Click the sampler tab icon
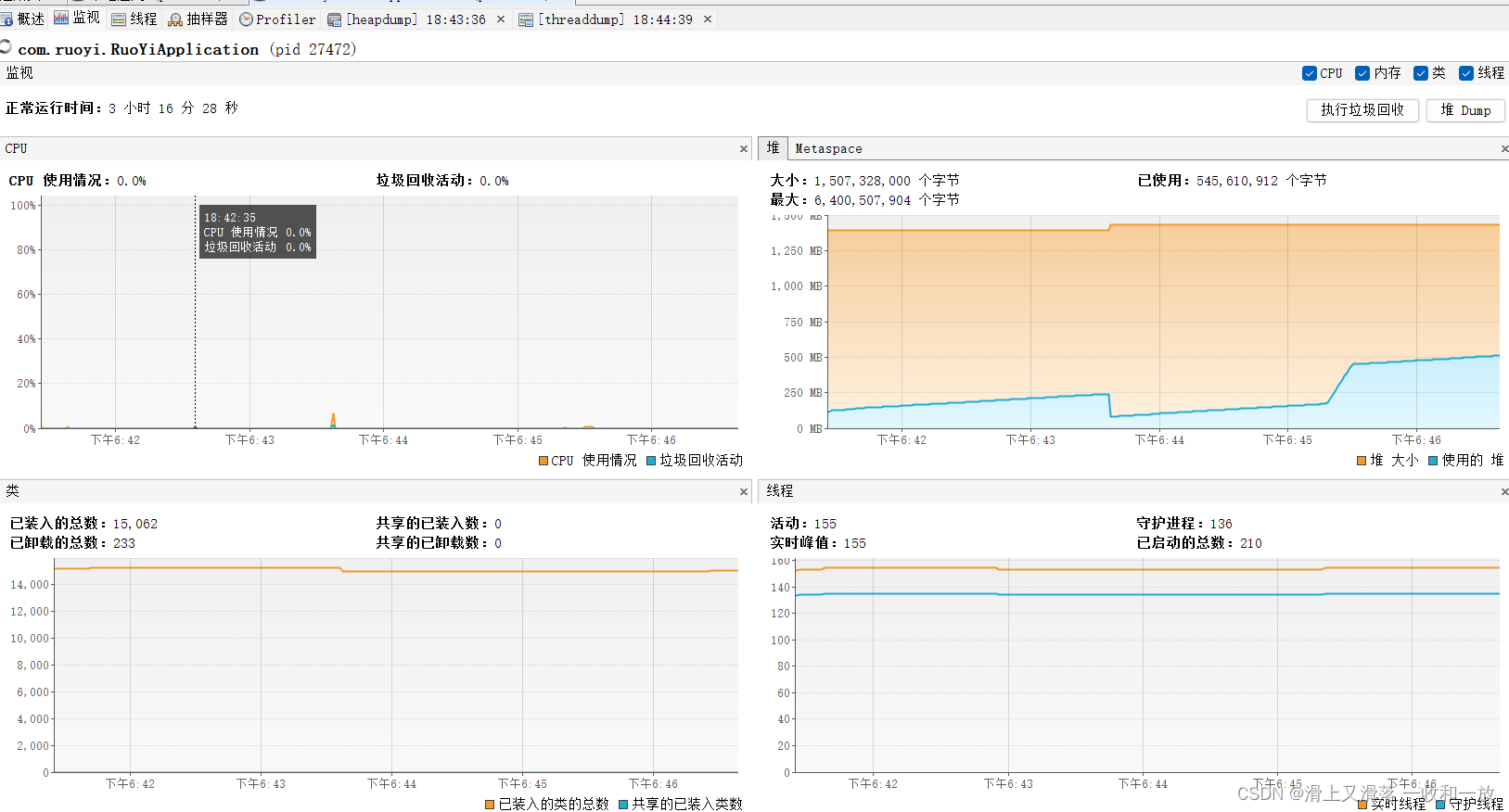Viewport: 1509px width, 812px height. [x=175, y=19]
